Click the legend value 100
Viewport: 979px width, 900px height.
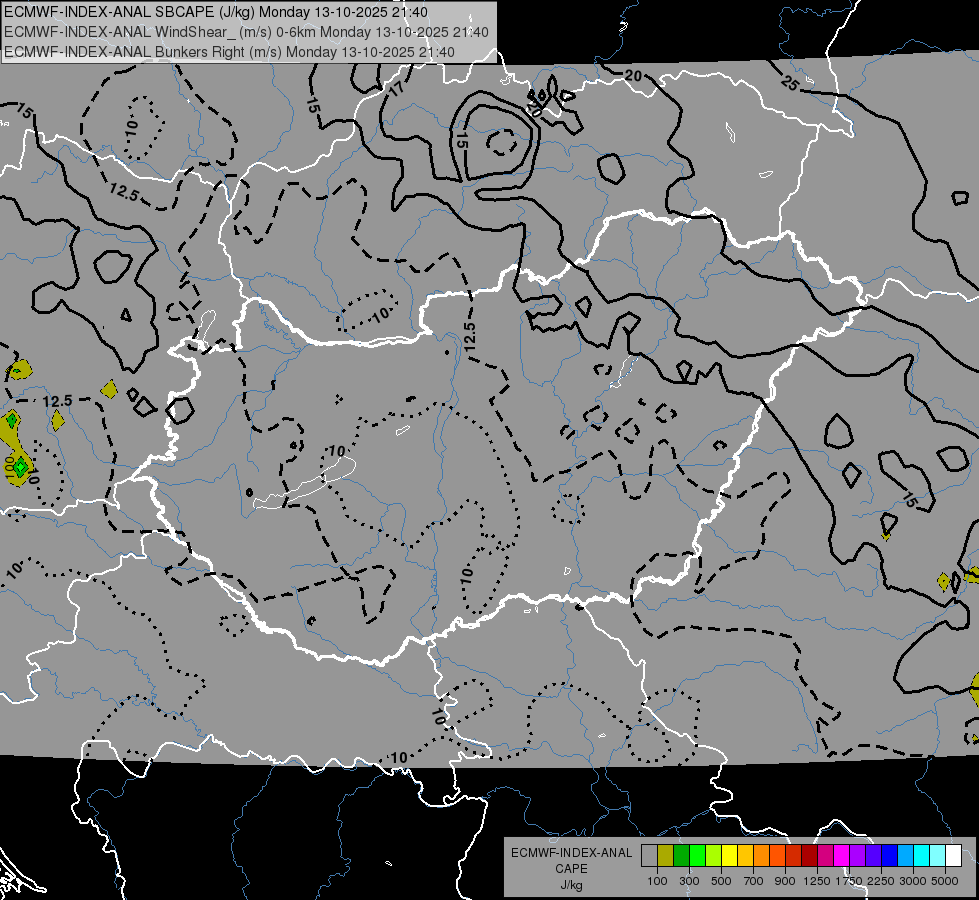click(x=657, y=881)
